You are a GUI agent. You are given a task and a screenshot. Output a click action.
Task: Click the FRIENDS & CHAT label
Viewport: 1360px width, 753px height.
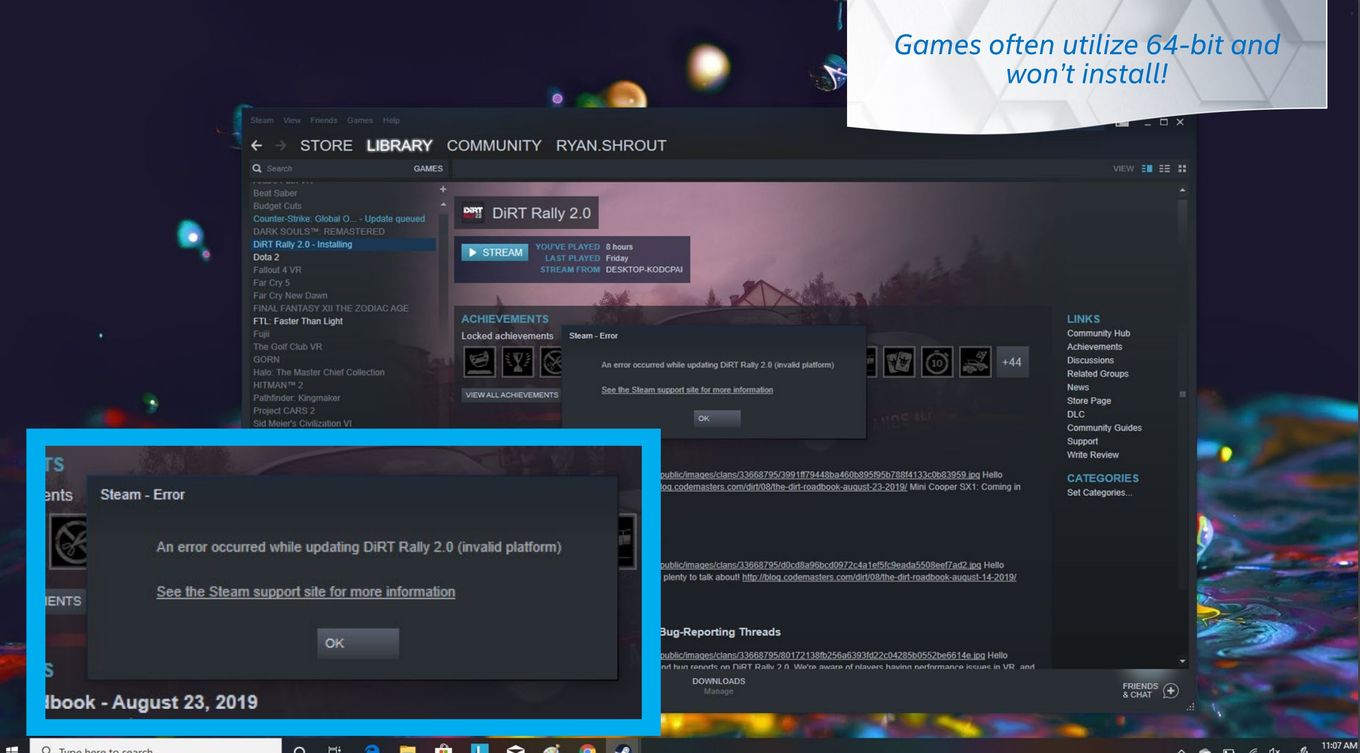(x=1140, y=691)
